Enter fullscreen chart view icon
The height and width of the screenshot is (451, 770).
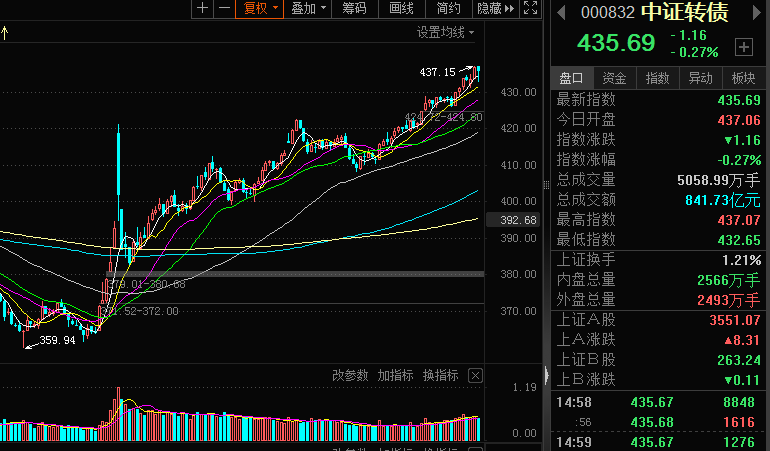coord(530,8)
